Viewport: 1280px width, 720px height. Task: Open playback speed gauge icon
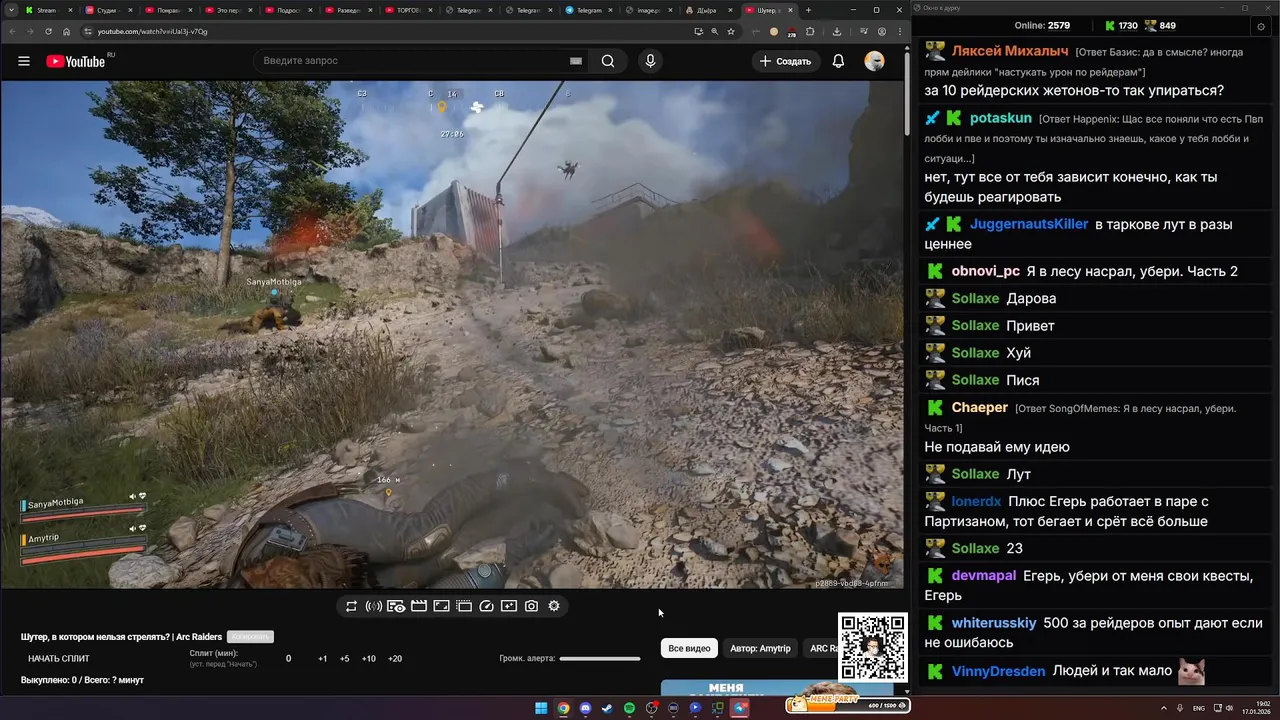(x=487, y=606)
